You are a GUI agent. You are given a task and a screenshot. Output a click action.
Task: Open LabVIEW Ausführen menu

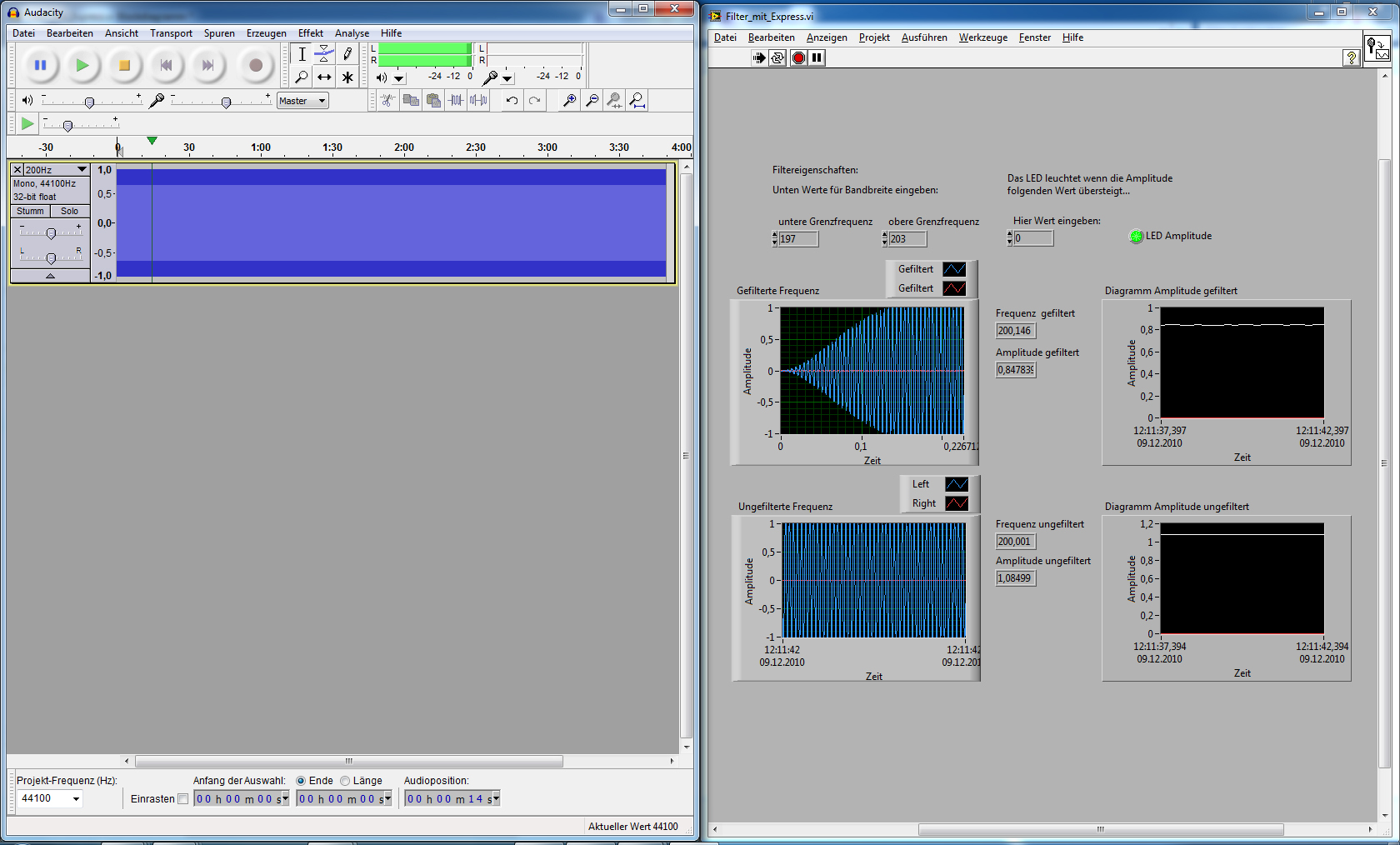(x=924, y=37)
